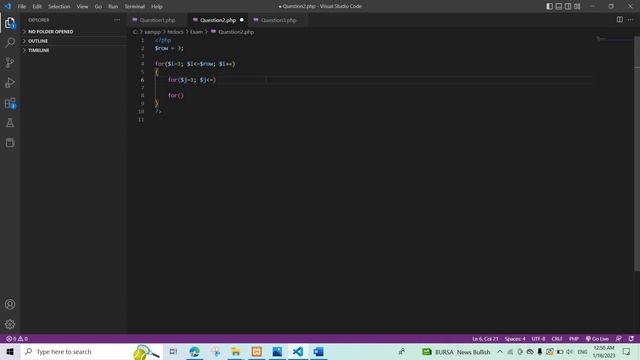The width and height of the screenshot is (640, 360).
Task: Open the Source Control view
Action: pyautogui.click(x=10, y=62)
